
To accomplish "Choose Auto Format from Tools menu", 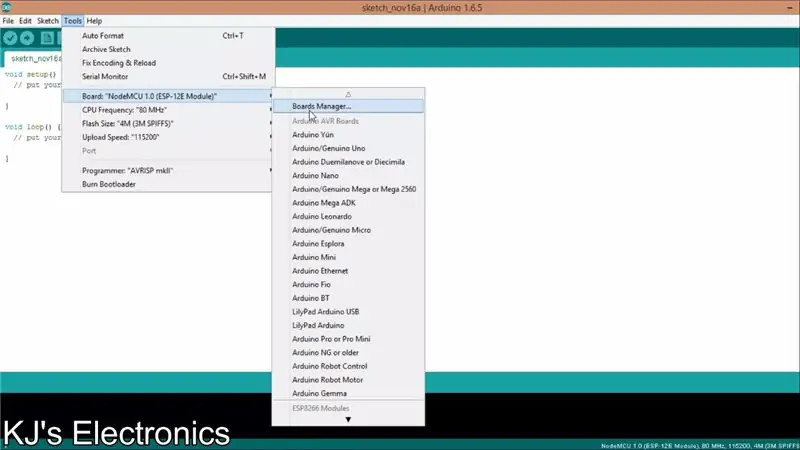I will coord(168,36).
